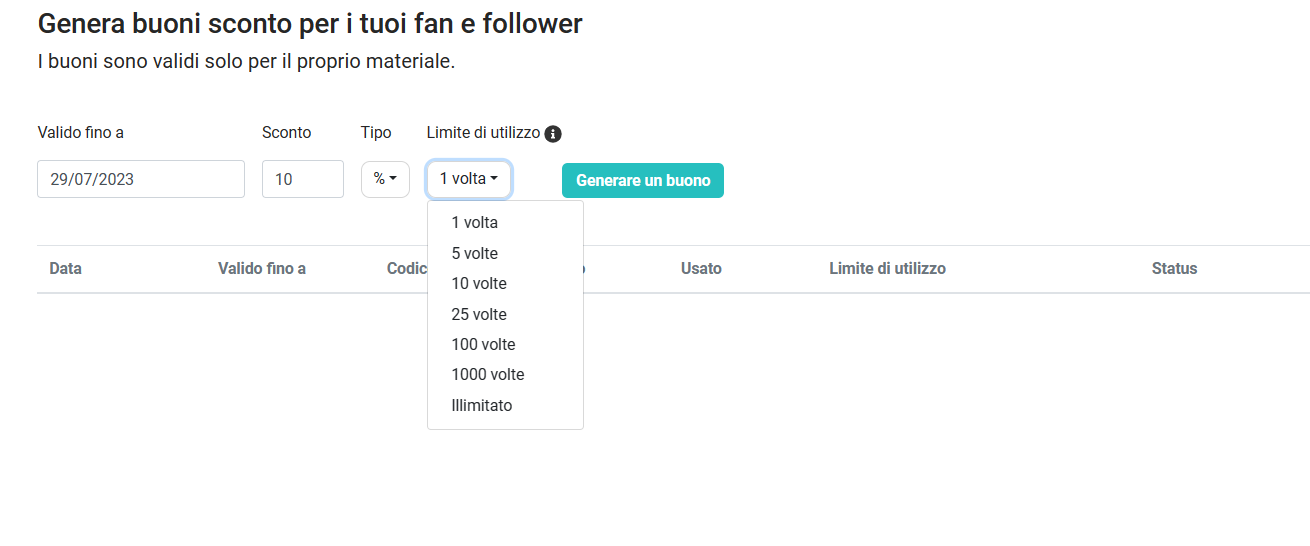1310x546 pixels.
Task: Click the Generare un buono button
Action: pos(643,180)
